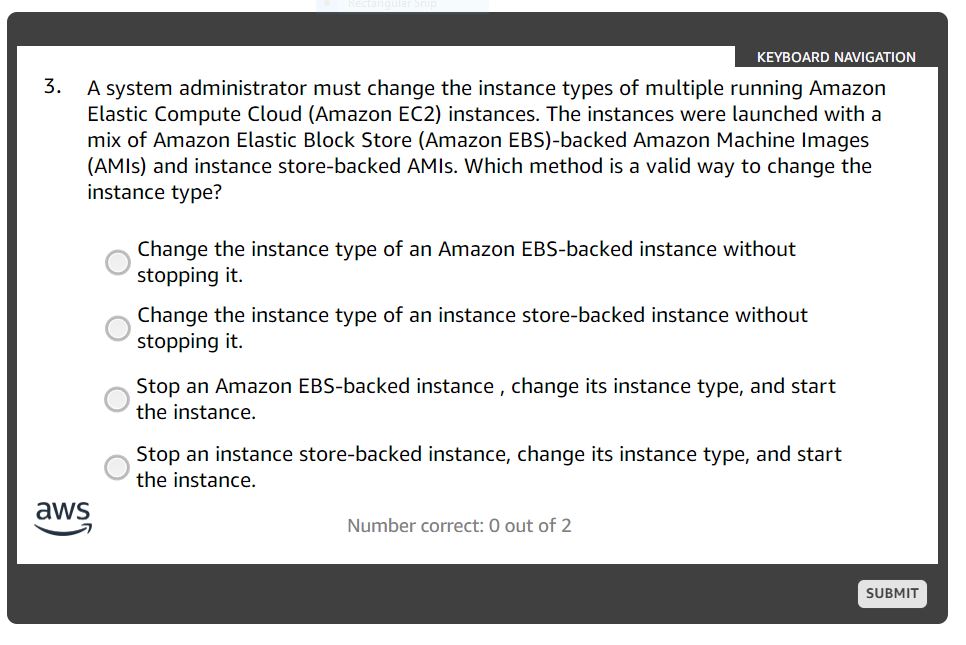Click the question number 3 label
The height and width of the screenshot is (645, 966).
tap(50, 86)
